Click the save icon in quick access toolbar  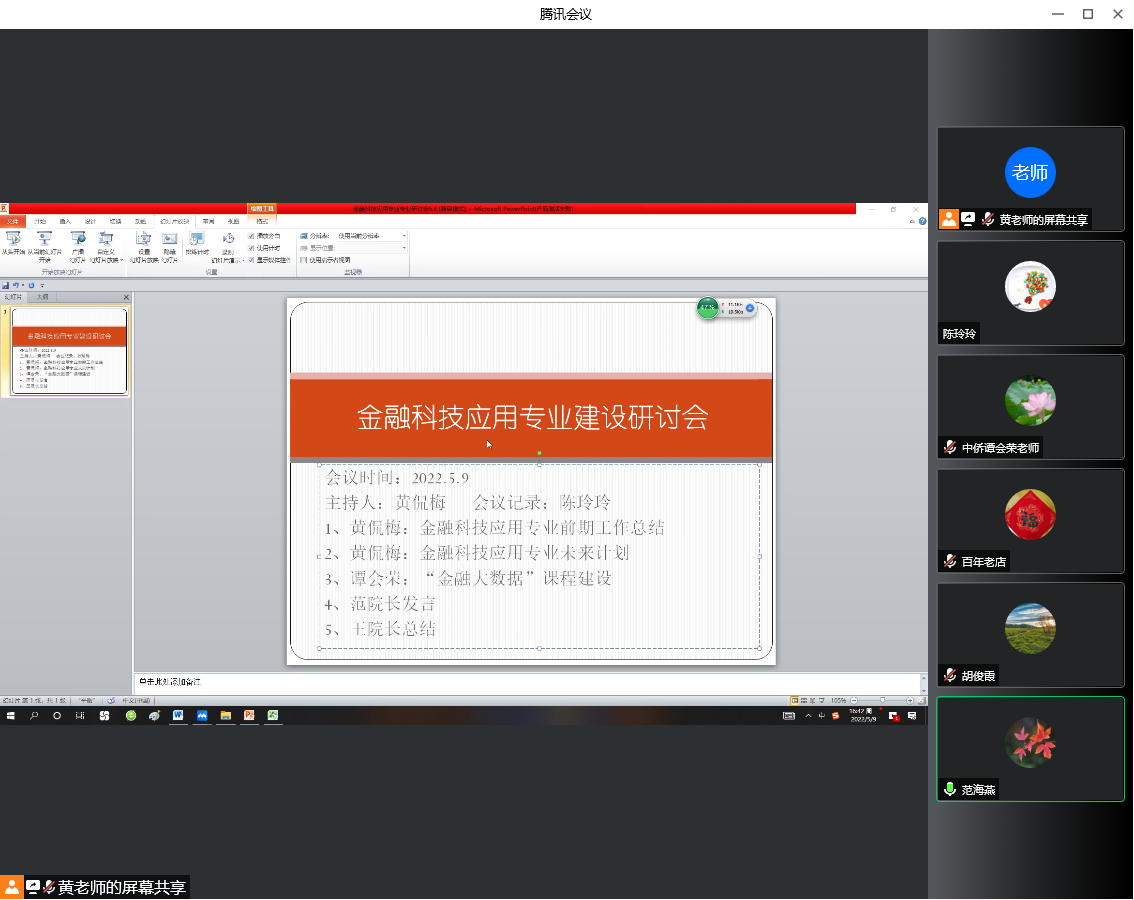[6, 285]
